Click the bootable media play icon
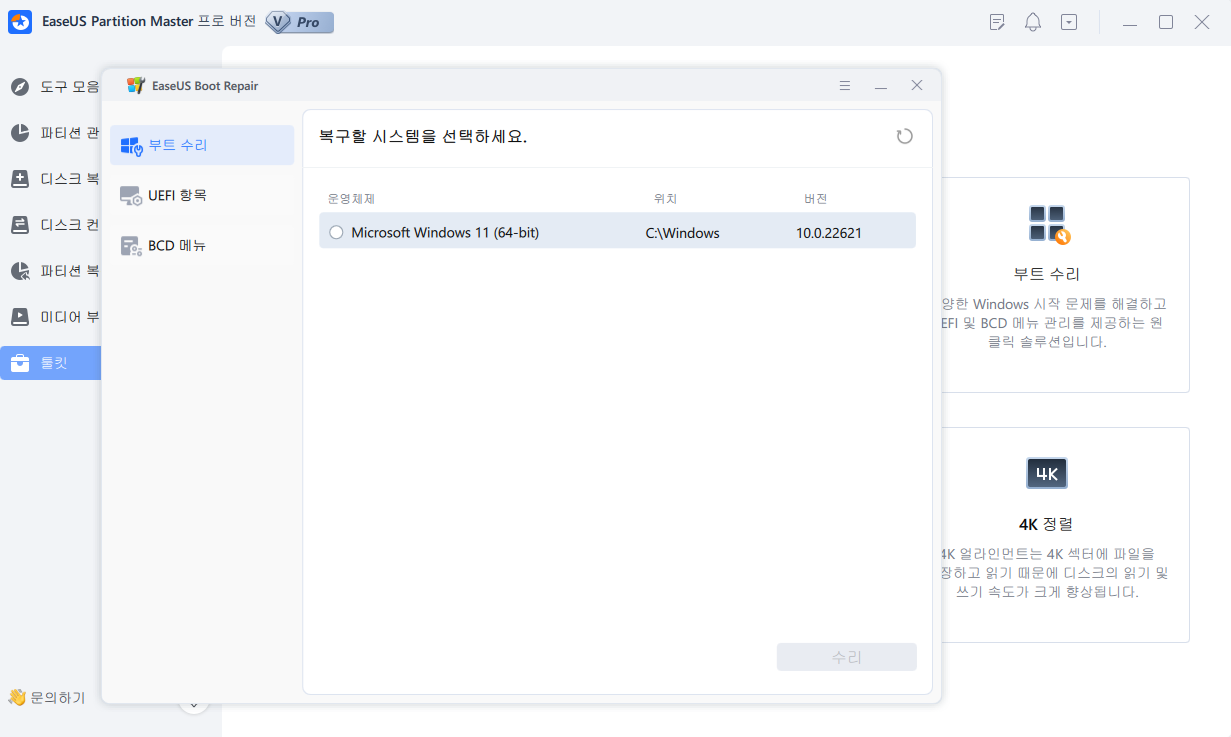This screenshot has width=1231, height=737. (x=20, y=317)
